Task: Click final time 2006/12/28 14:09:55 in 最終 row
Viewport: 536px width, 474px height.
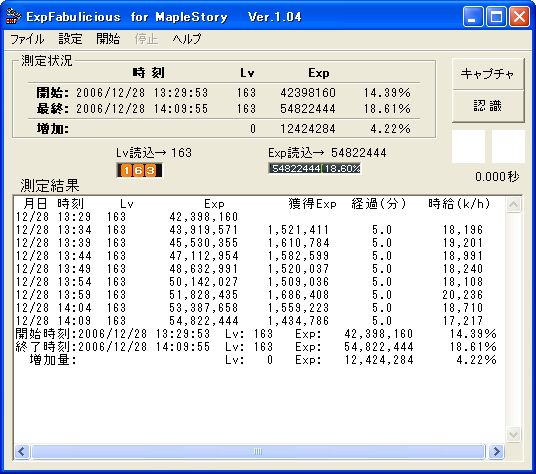Action: click(142, 109)
